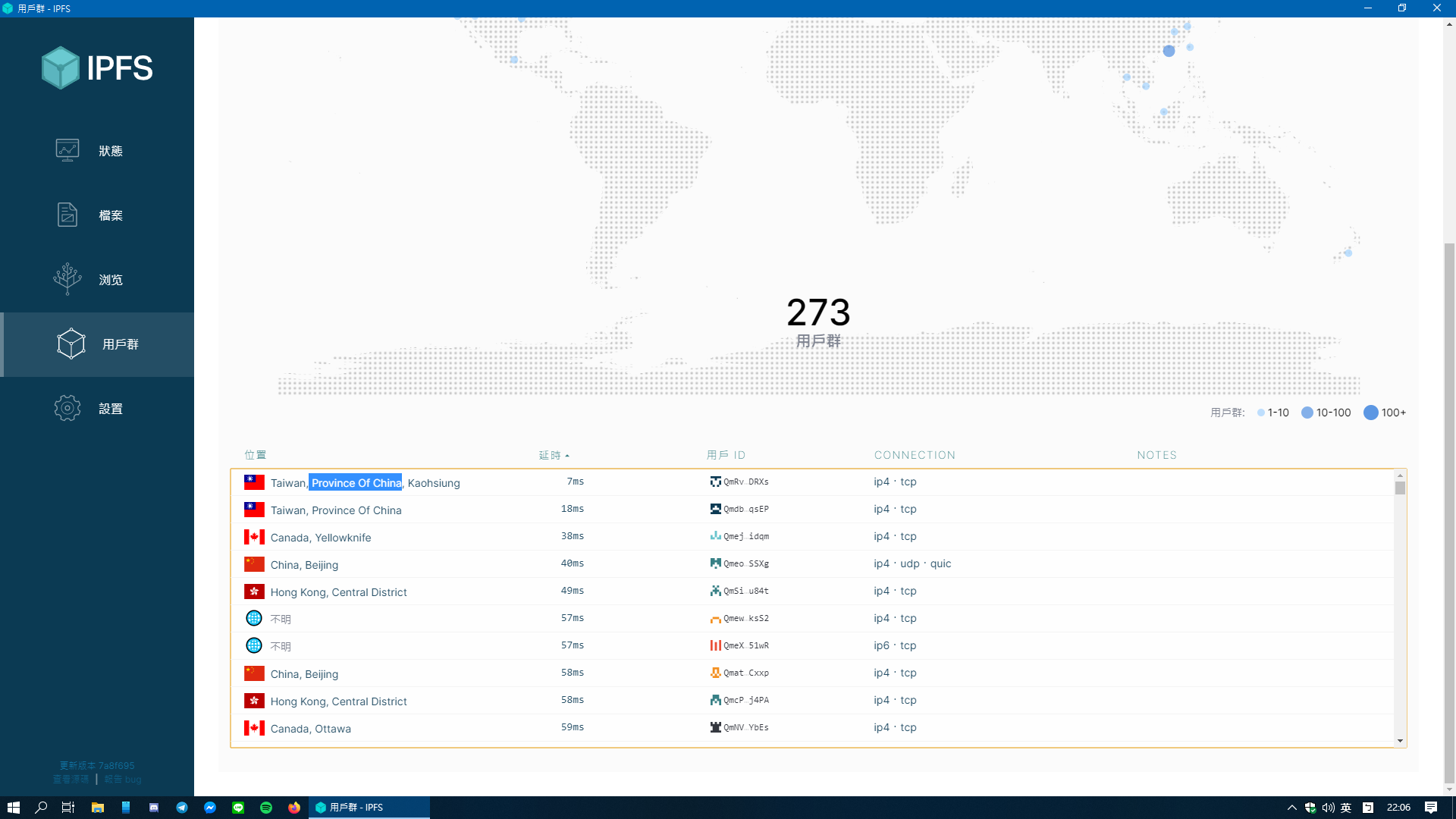Click the status chart monitor icon
Viewport: 1456px width, 819px height.
point(67,150)
